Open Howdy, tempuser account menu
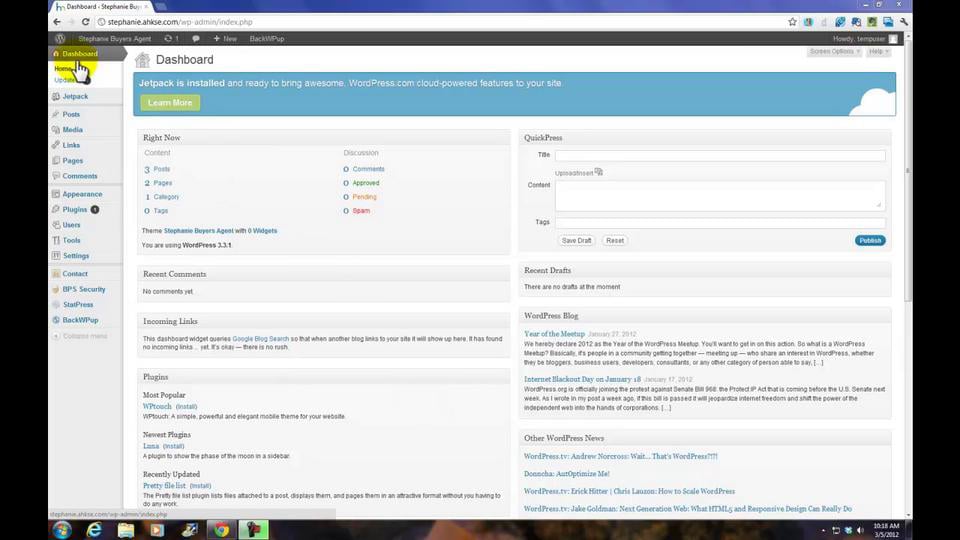 coord(864,39)
